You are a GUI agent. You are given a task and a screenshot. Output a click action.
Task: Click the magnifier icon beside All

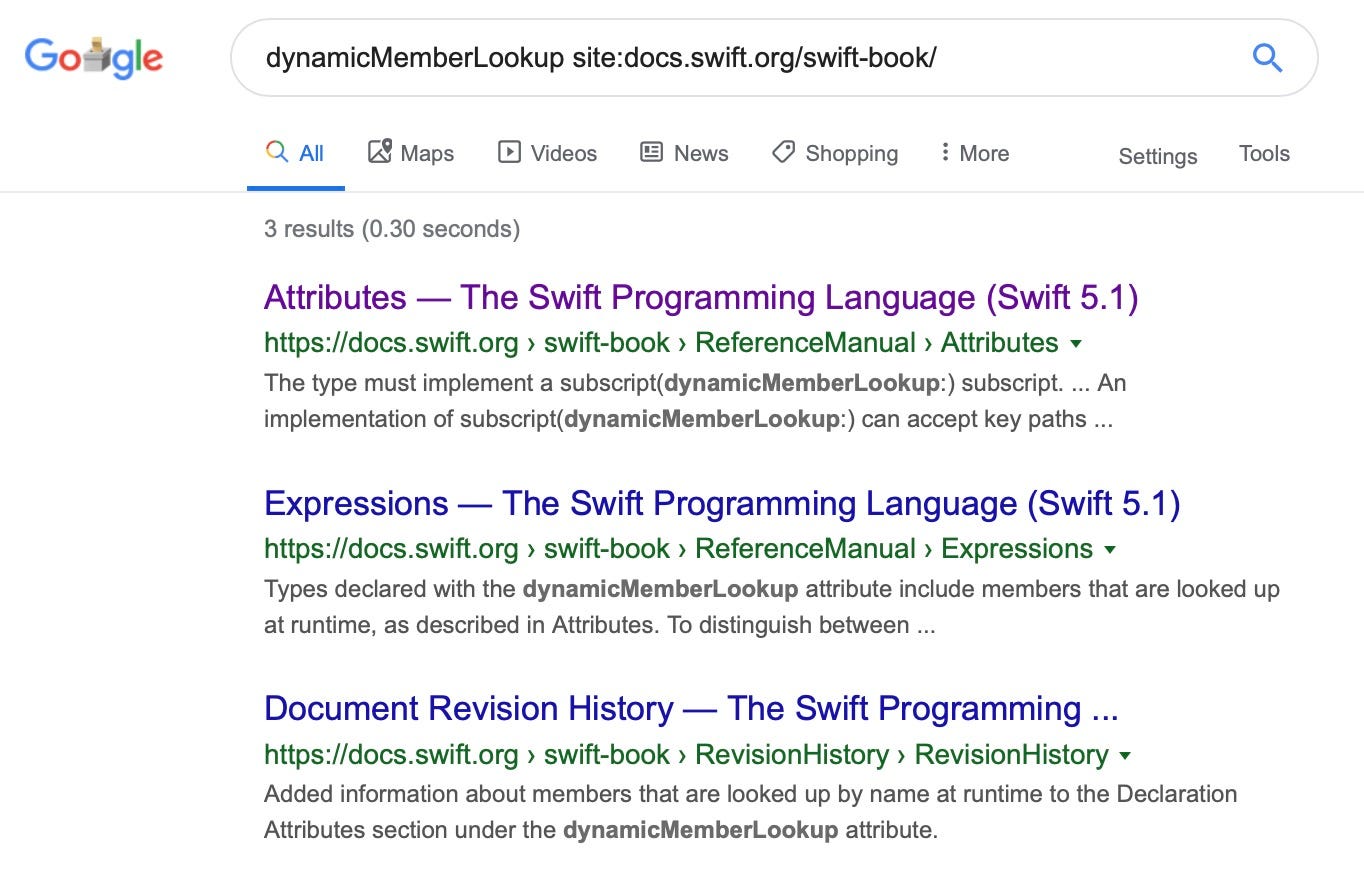tap(276, 151)
